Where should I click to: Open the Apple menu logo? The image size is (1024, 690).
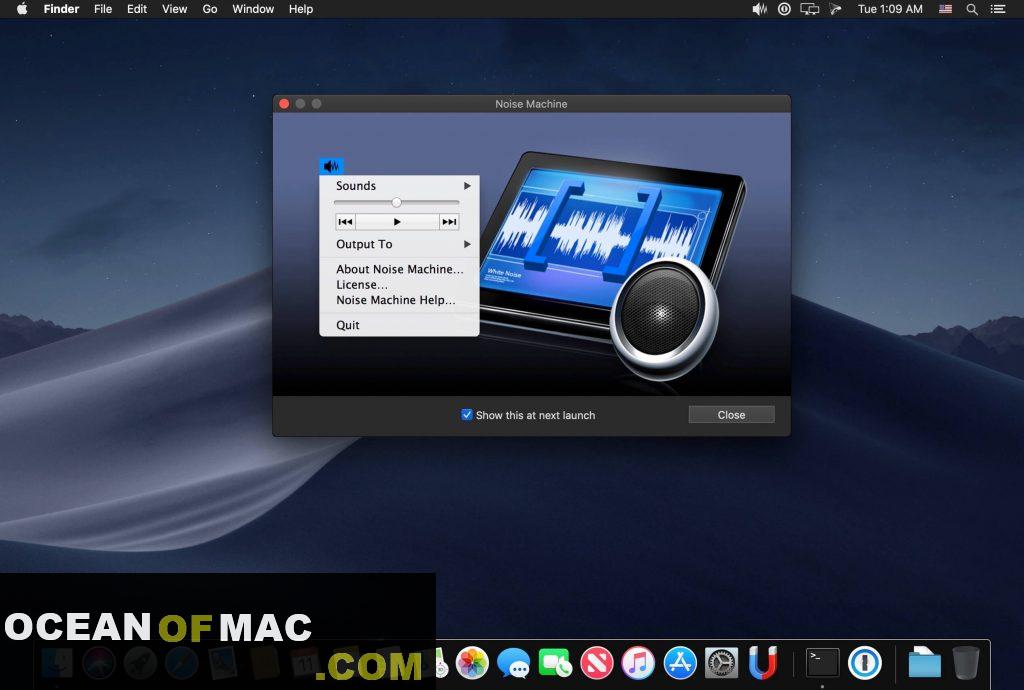click(x=22, y=8)
